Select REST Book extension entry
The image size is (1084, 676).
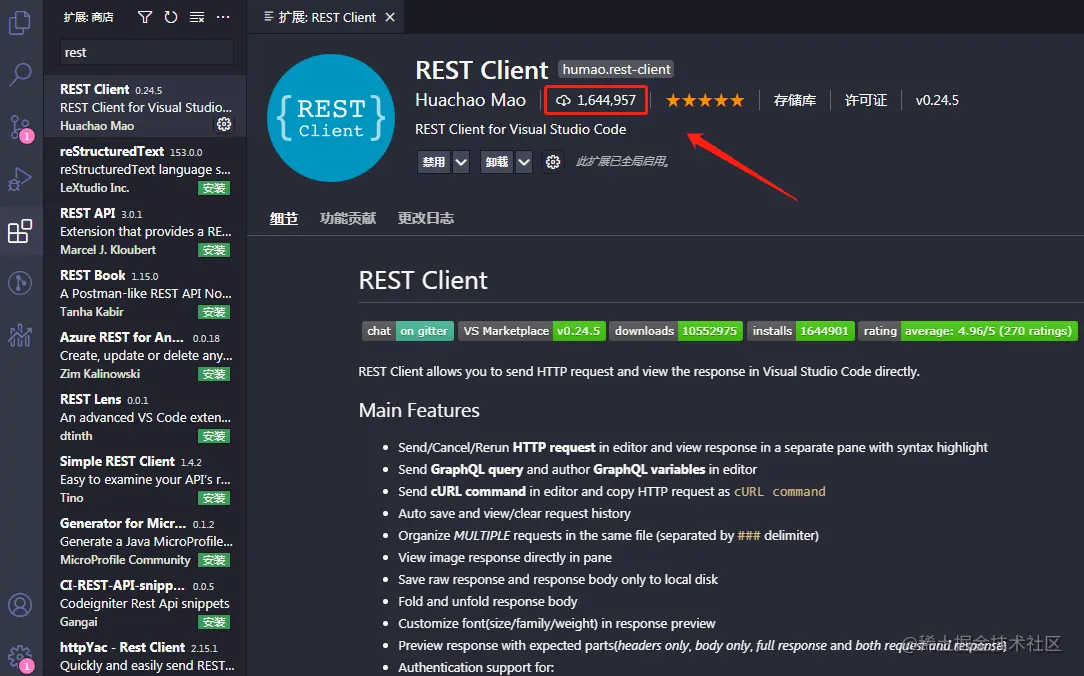[x=145, y=292]
